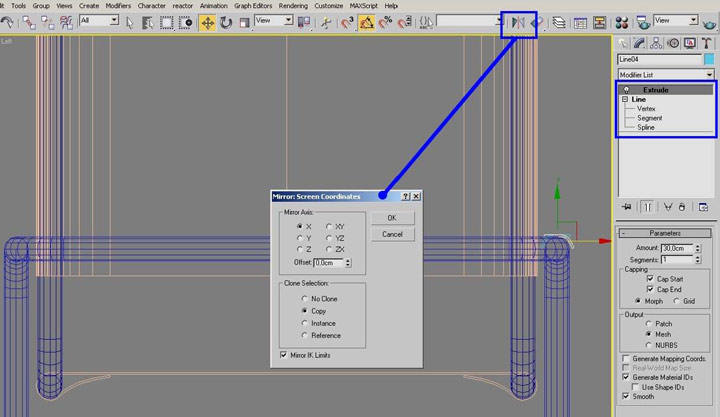This screenshot has width=720, height=417.
Task: Click the Configure Modifier Sets icon
Action: click(703, 207)
